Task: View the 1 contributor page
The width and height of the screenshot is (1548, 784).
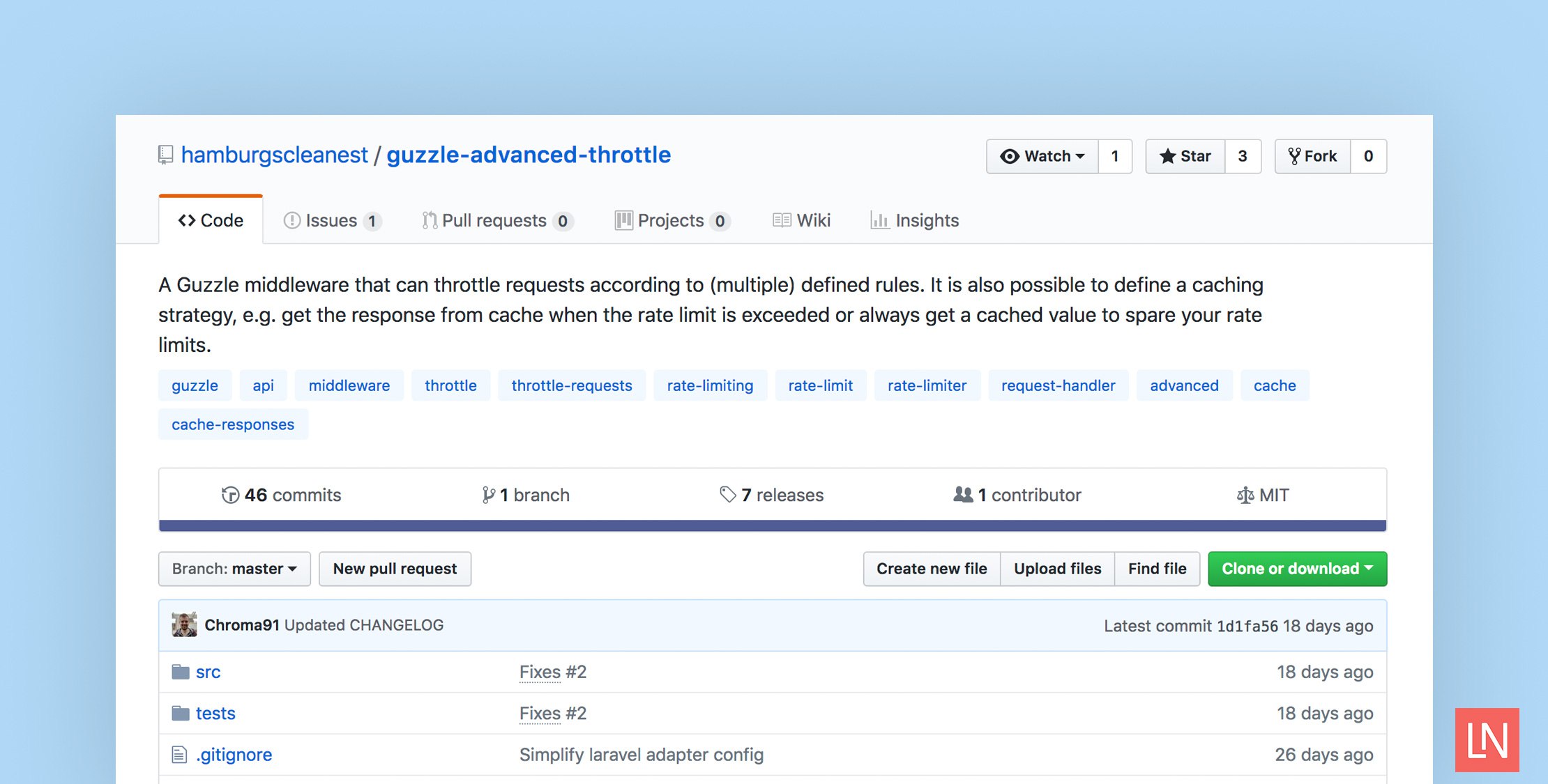Action: (1017, 495)
